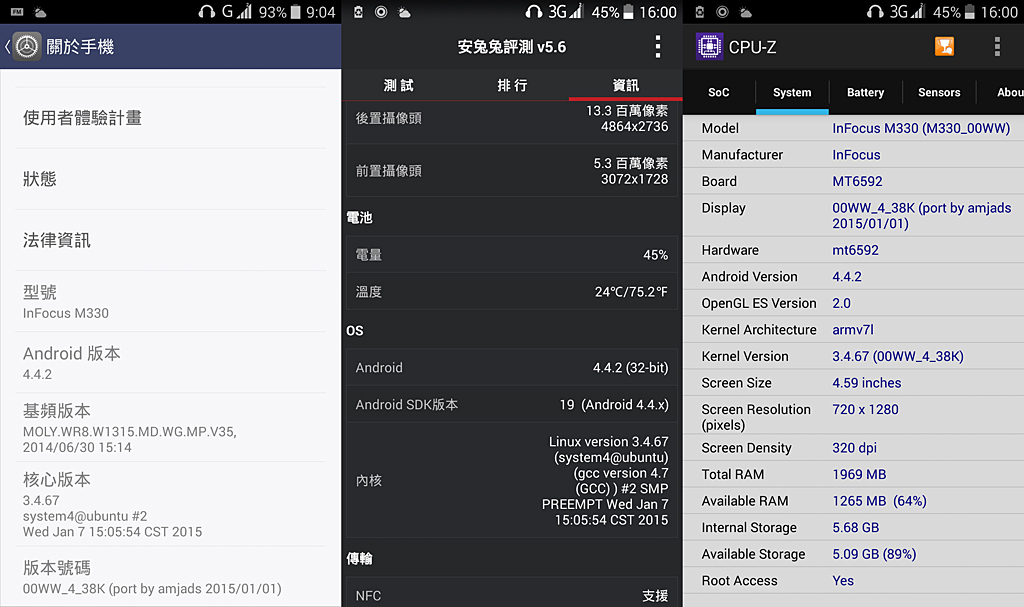Tap Screen Resolution 720 x 1280 value

click(x=865, y=409)
